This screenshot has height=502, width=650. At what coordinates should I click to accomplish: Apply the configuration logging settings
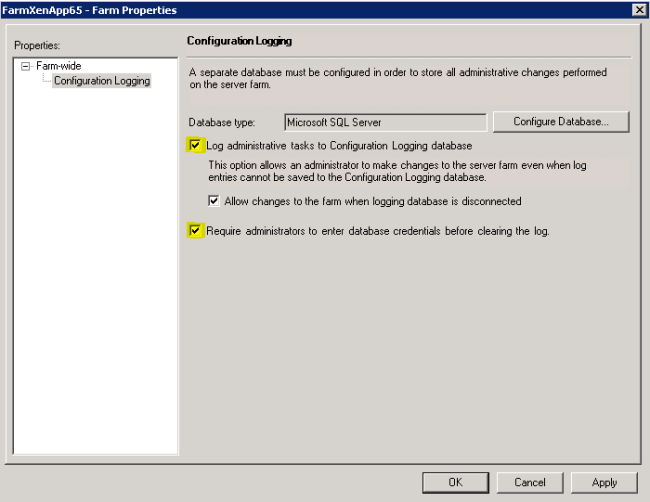tap(604, 482)
